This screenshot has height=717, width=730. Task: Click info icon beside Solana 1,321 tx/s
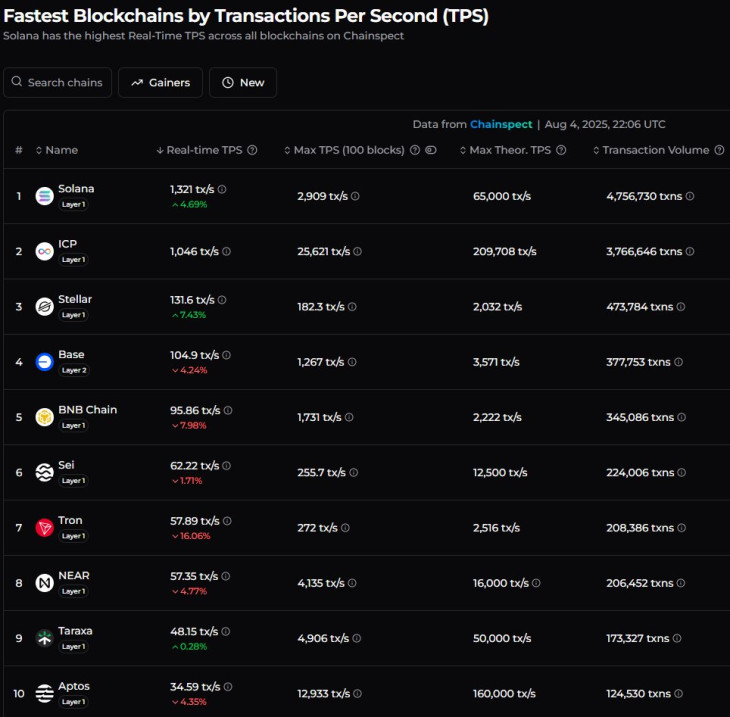(222, 189)
